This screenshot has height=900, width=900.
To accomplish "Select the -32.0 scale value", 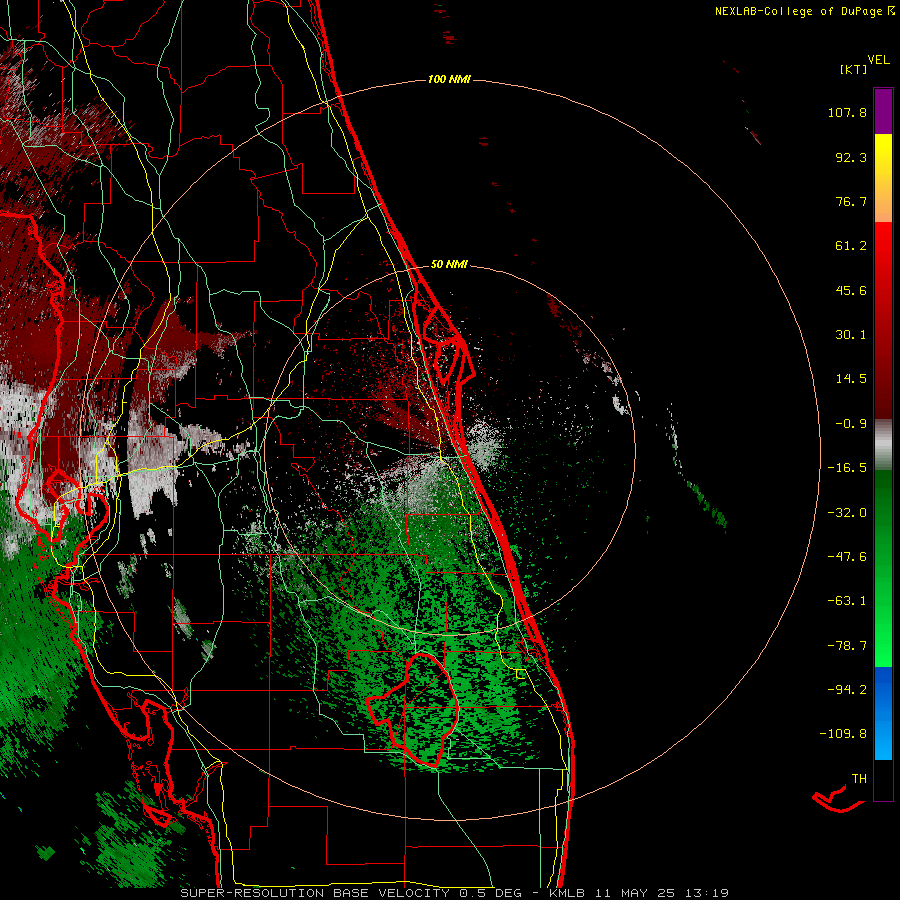I will [847, 513].
